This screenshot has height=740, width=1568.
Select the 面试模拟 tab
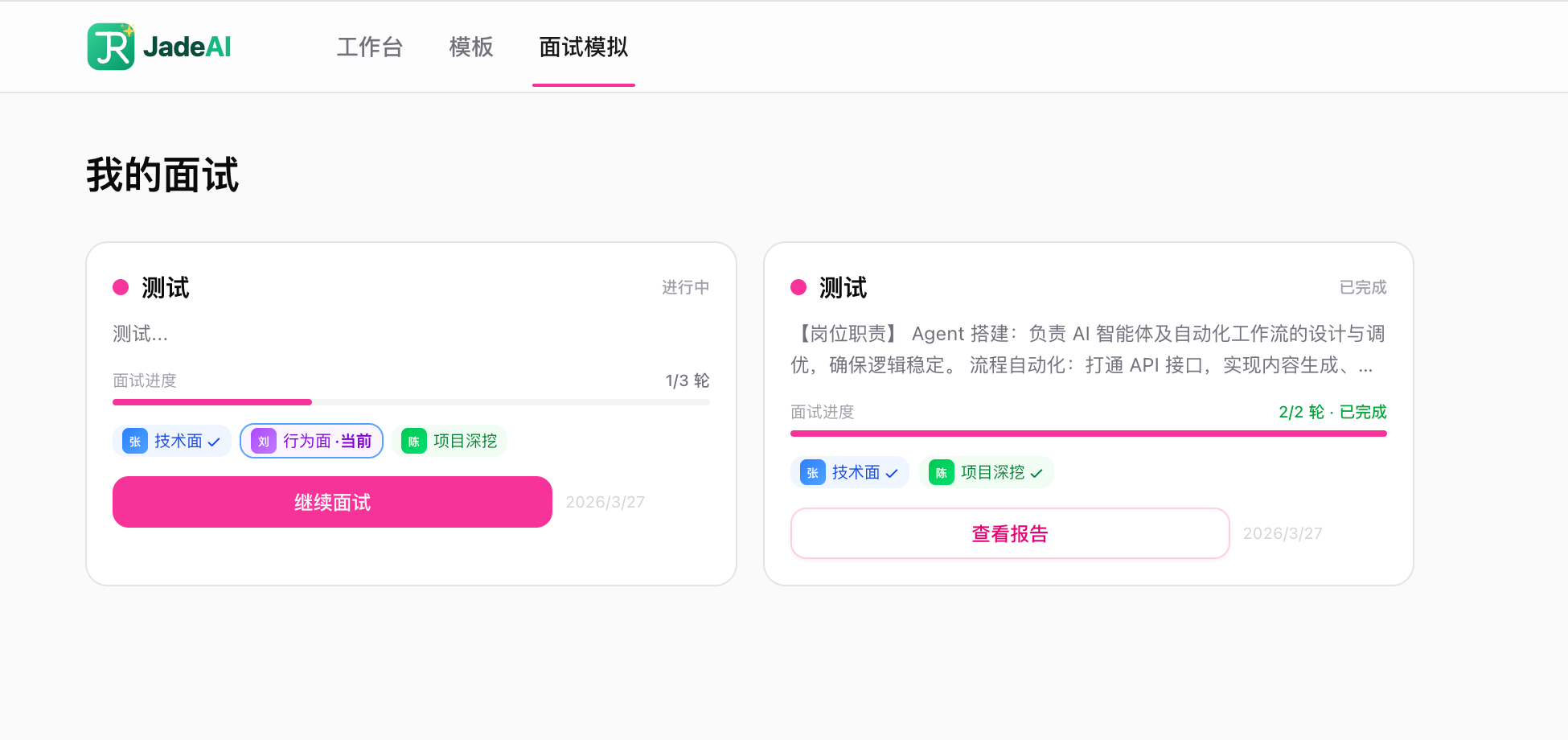584,47
